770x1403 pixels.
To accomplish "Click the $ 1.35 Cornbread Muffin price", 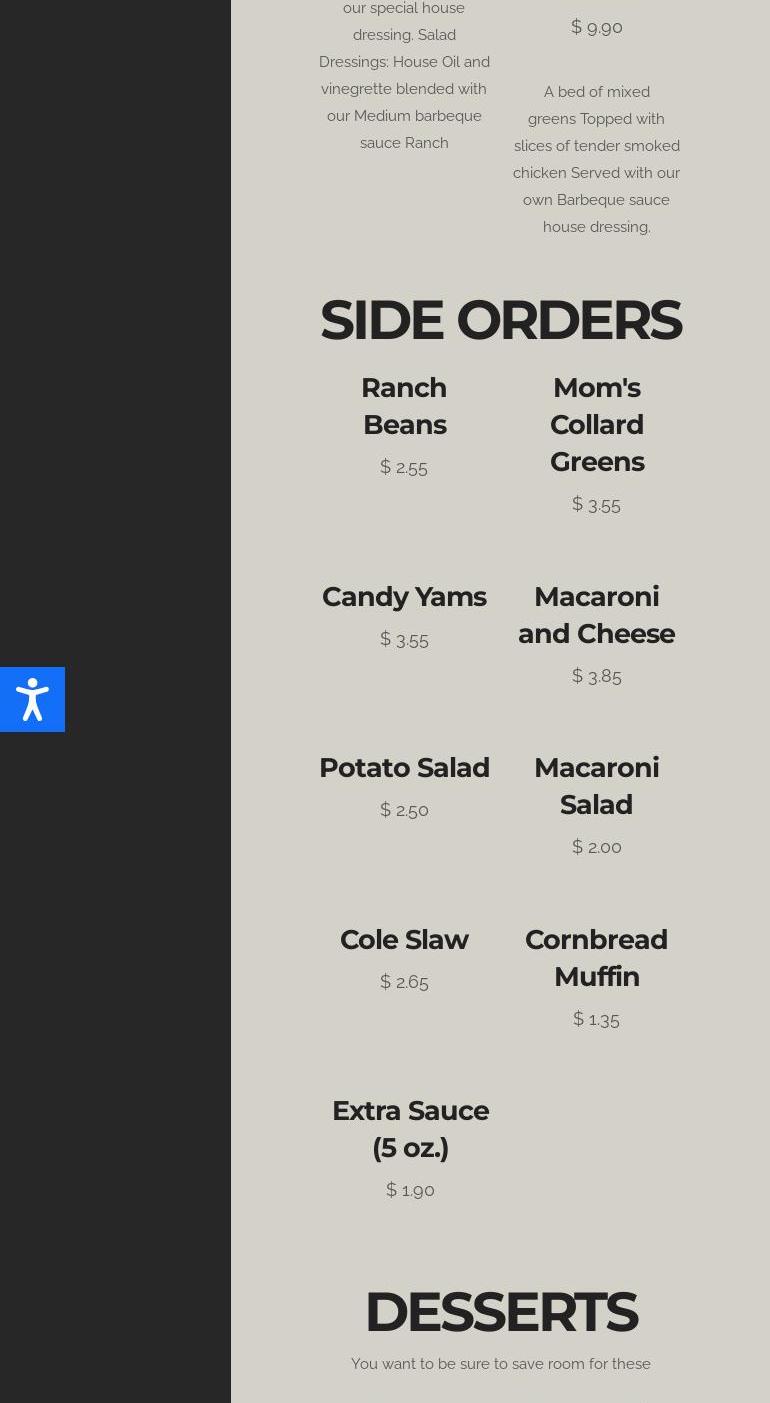I will coord(596,1019).
